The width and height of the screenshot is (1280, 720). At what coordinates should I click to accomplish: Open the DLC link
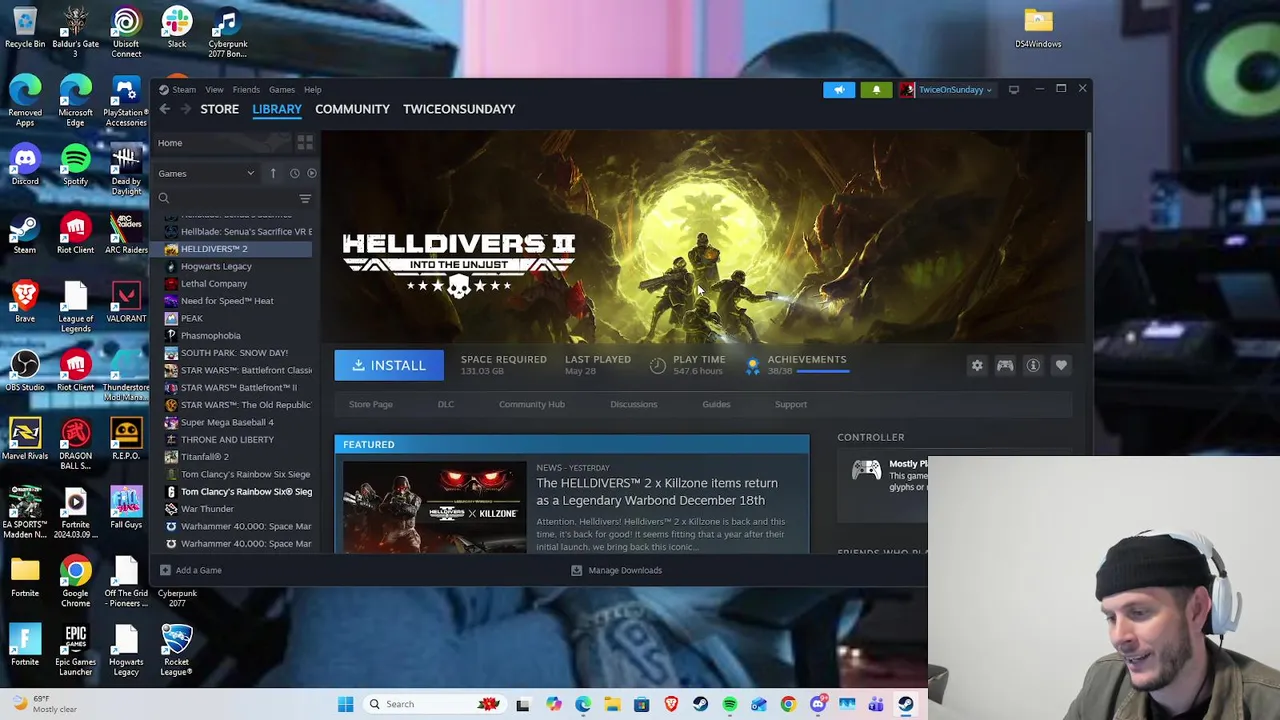(x=446, y=404)
